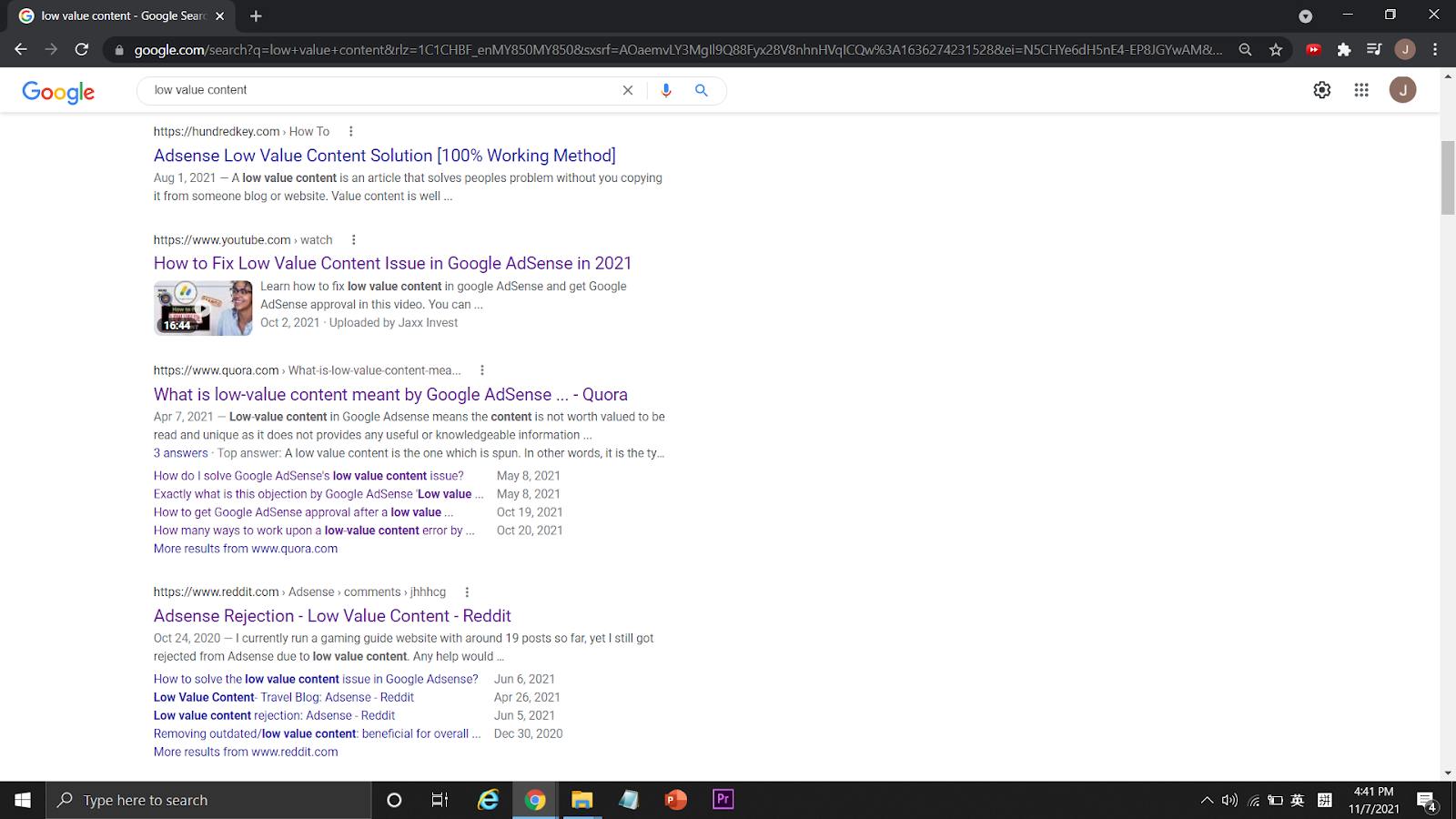Viewport: 1456px width, 819px height.
Task: Click the Chrome back arrow
Action: tap(21, 49)
